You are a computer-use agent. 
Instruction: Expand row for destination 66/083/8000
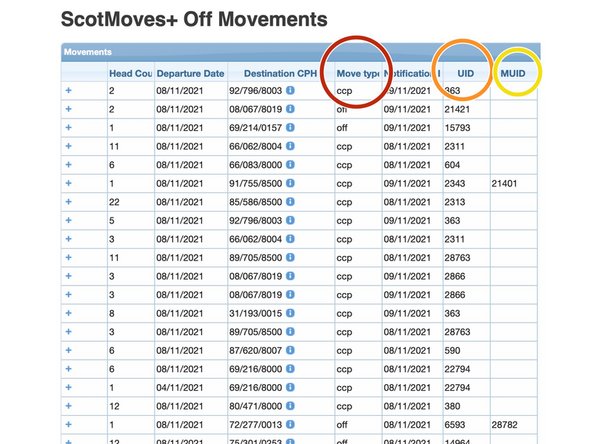(68, 165)
